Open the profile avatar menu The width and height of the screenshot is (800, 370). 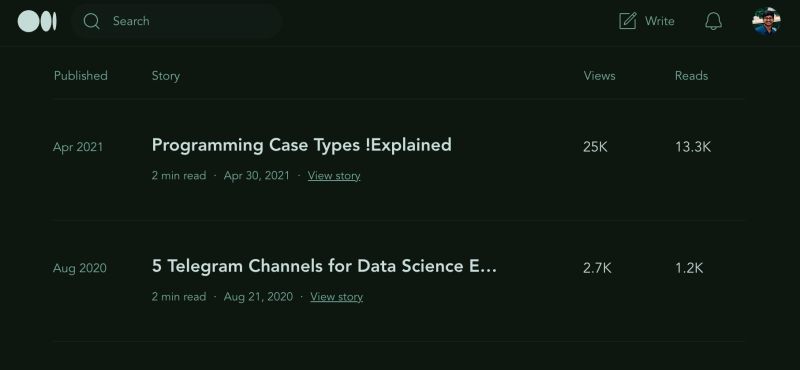tap(766, 21)
